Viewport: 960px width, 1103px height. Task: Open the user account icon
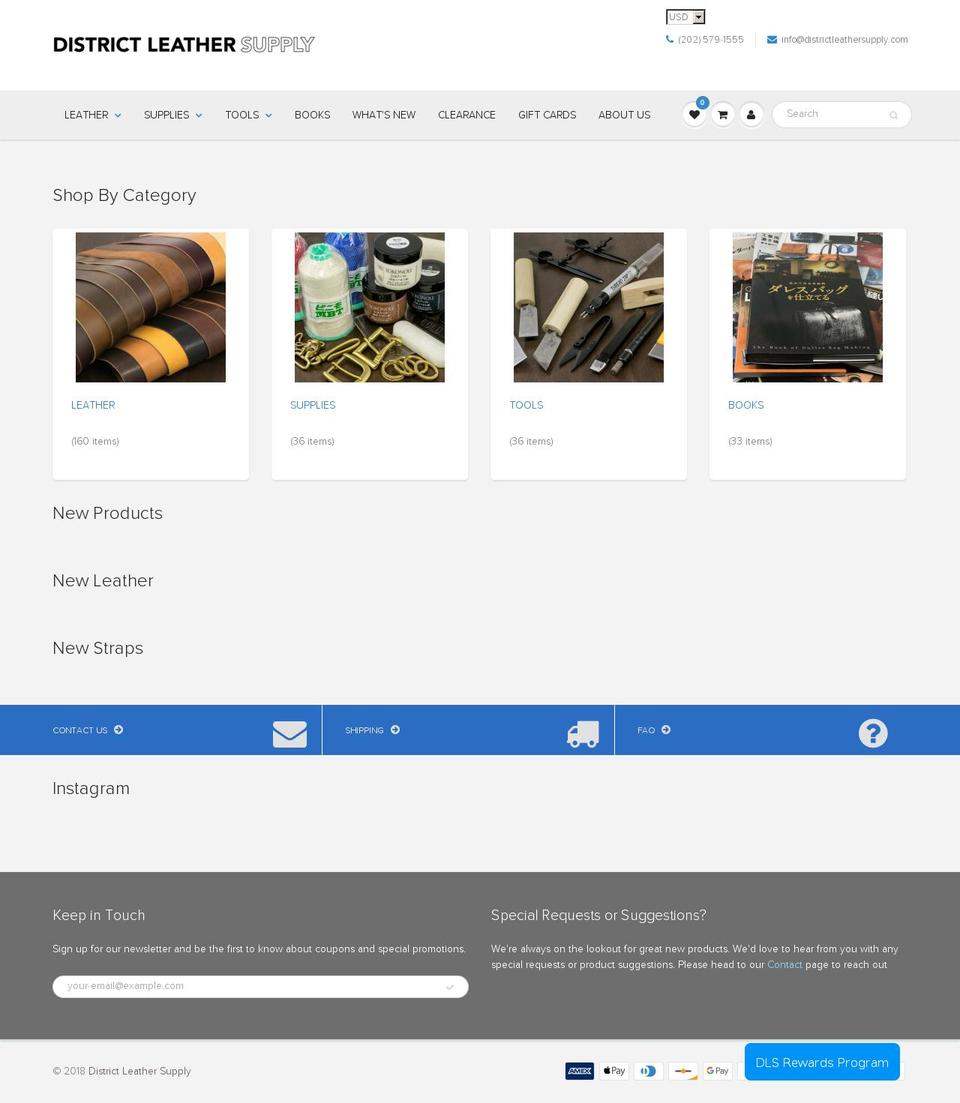tap(751, 115)
